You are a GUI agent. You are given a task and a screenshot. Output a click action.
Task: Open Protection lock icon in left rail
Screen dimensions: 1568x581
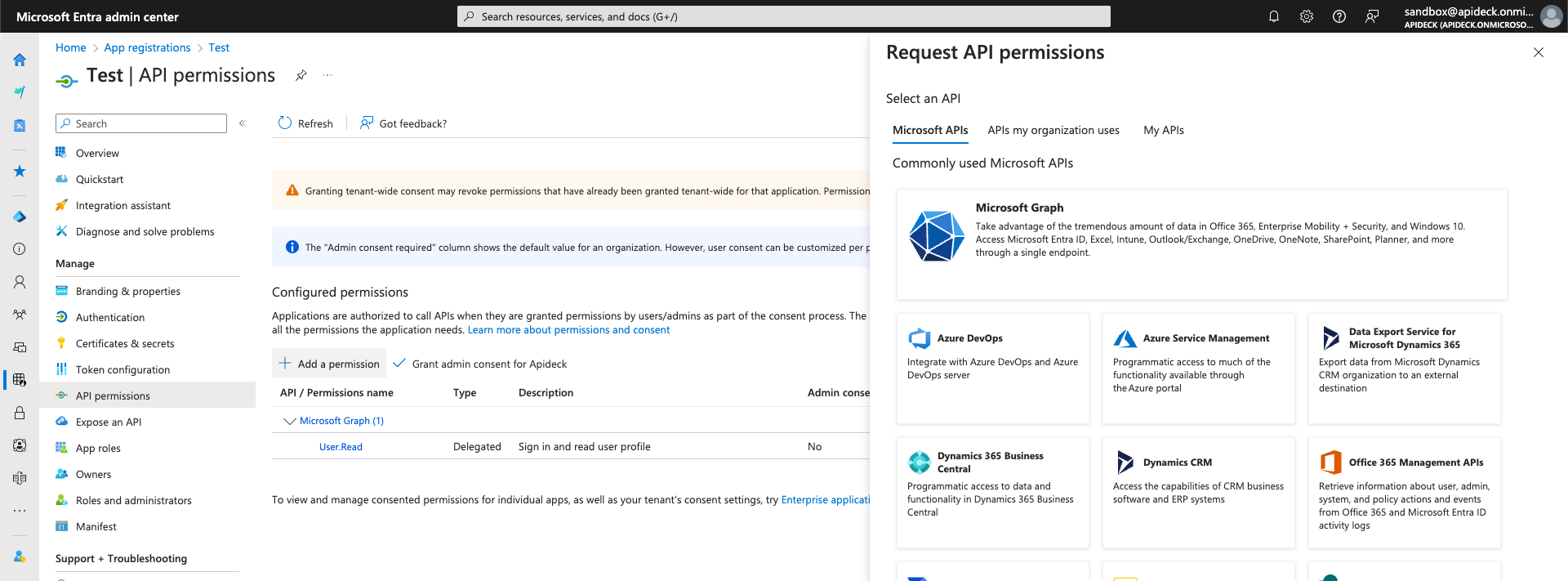click(x=20, y=413)
